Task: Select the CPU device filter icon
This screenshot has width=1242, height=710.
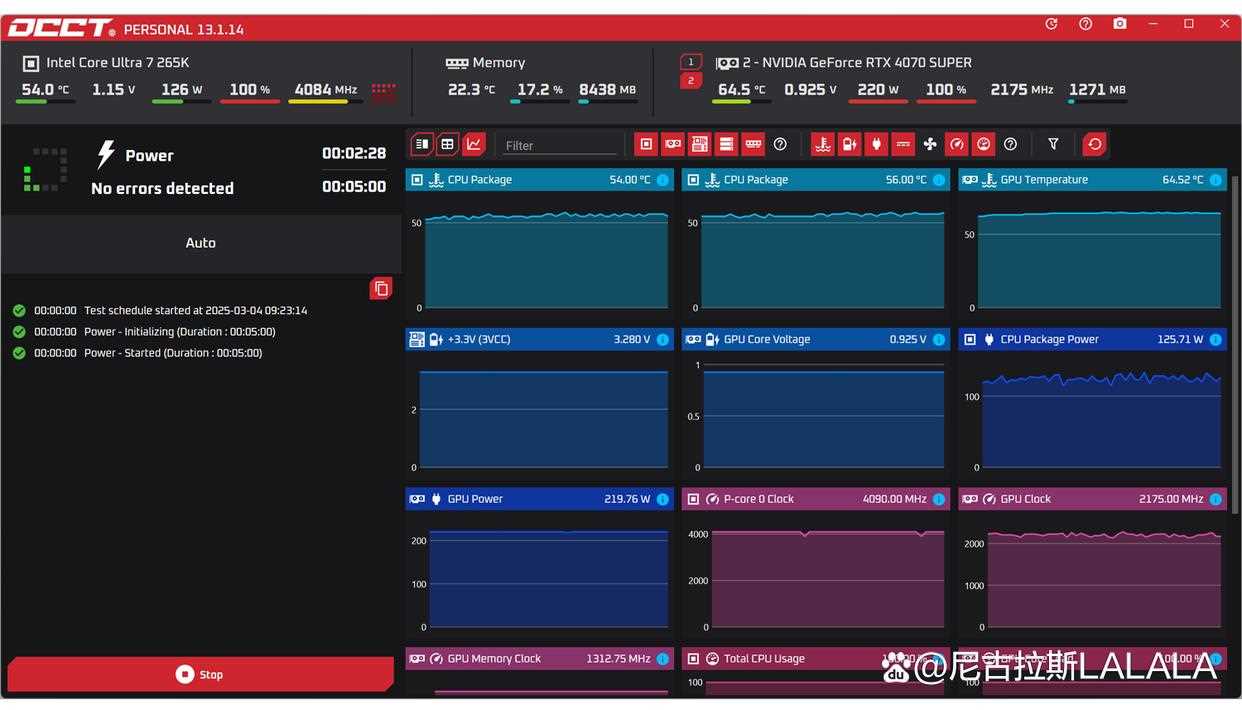Action: click(645, 144)
